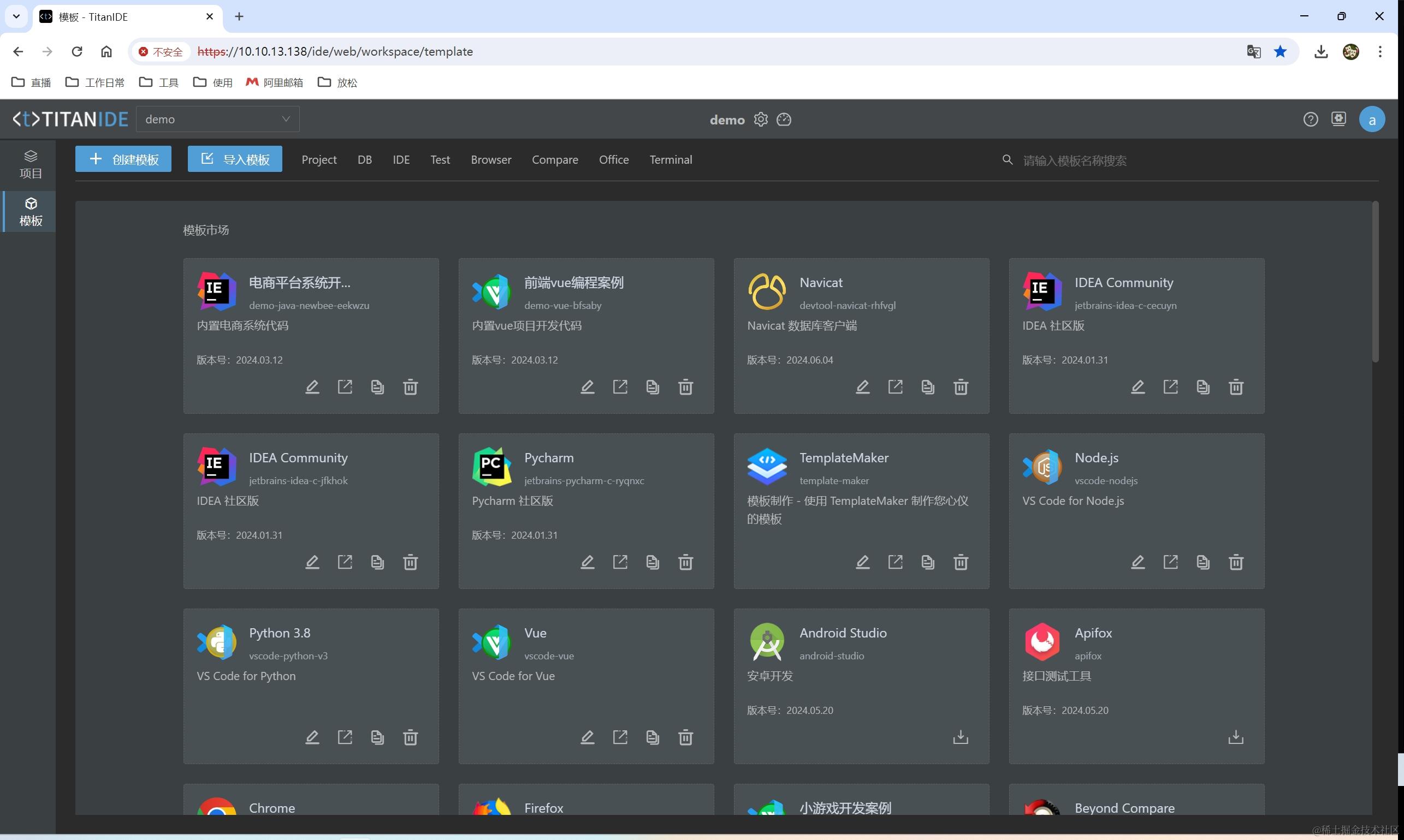This screenshot has height=840, width=1404.
Task: Export the Node.js template
Action: click(1171, 562)
